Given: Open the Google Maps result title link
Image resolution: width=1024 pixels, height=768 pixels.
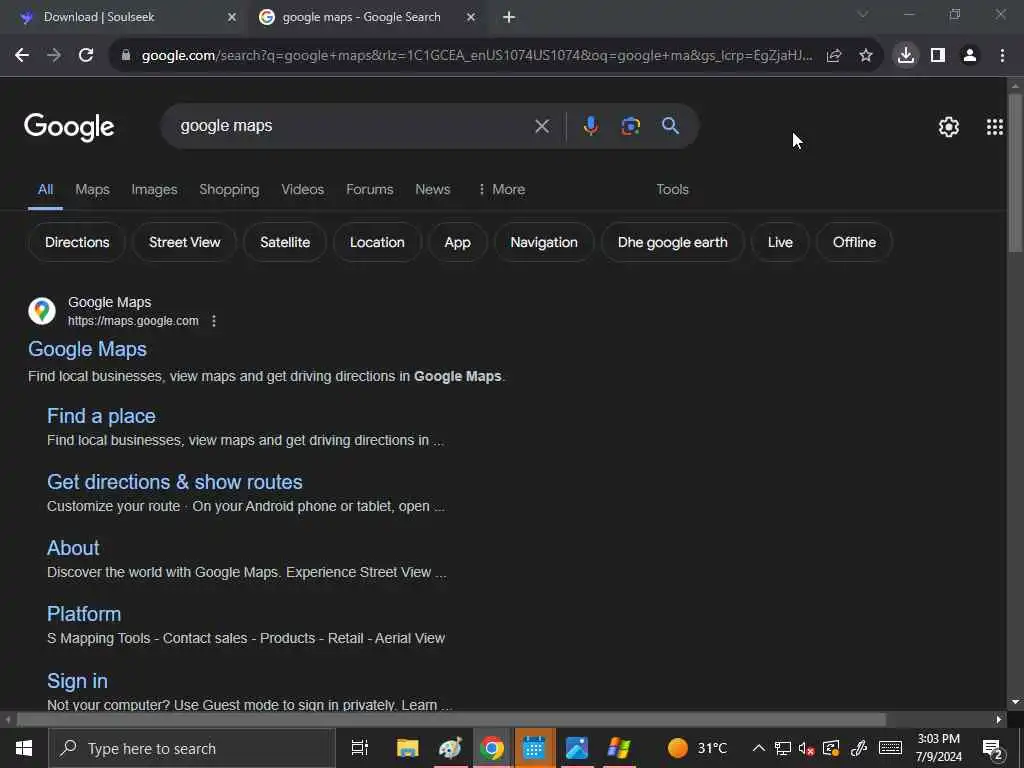Looking at the screenshot, I should click(88, 349).
